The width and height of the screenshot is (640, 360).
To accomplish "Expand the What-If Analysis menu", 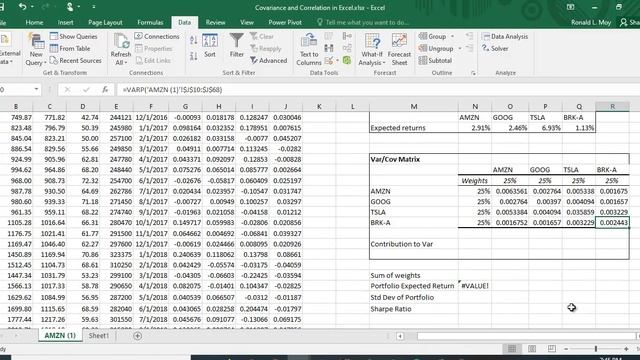I will pyautogui.click(x=372, y=50).
